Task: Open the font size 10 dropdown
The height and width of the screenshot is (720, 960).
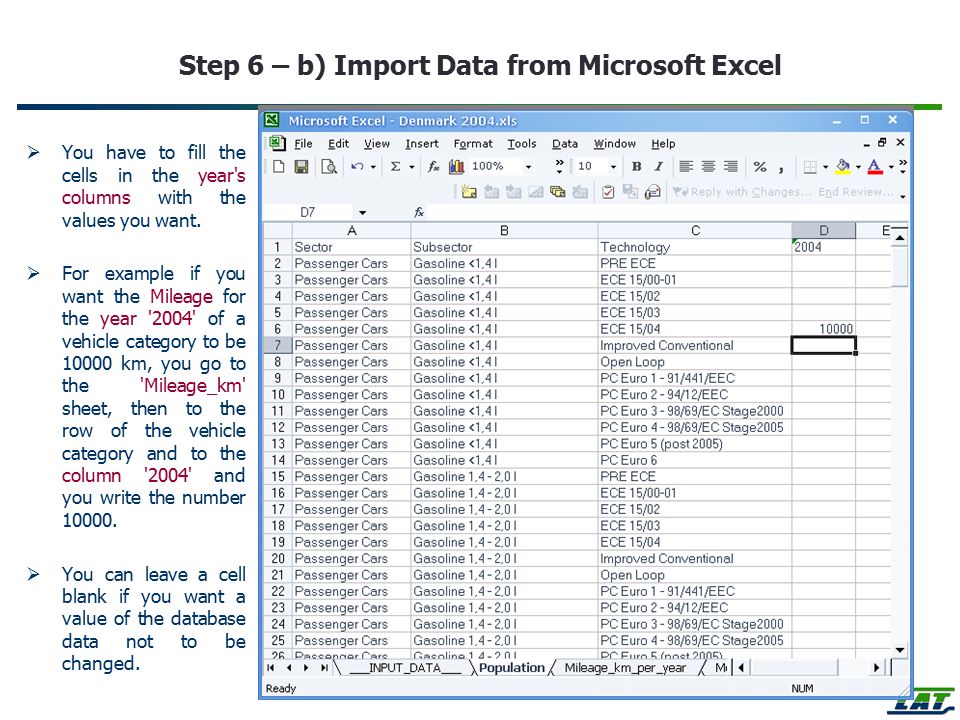Action: pyautogui.click(x=612, y=167)
